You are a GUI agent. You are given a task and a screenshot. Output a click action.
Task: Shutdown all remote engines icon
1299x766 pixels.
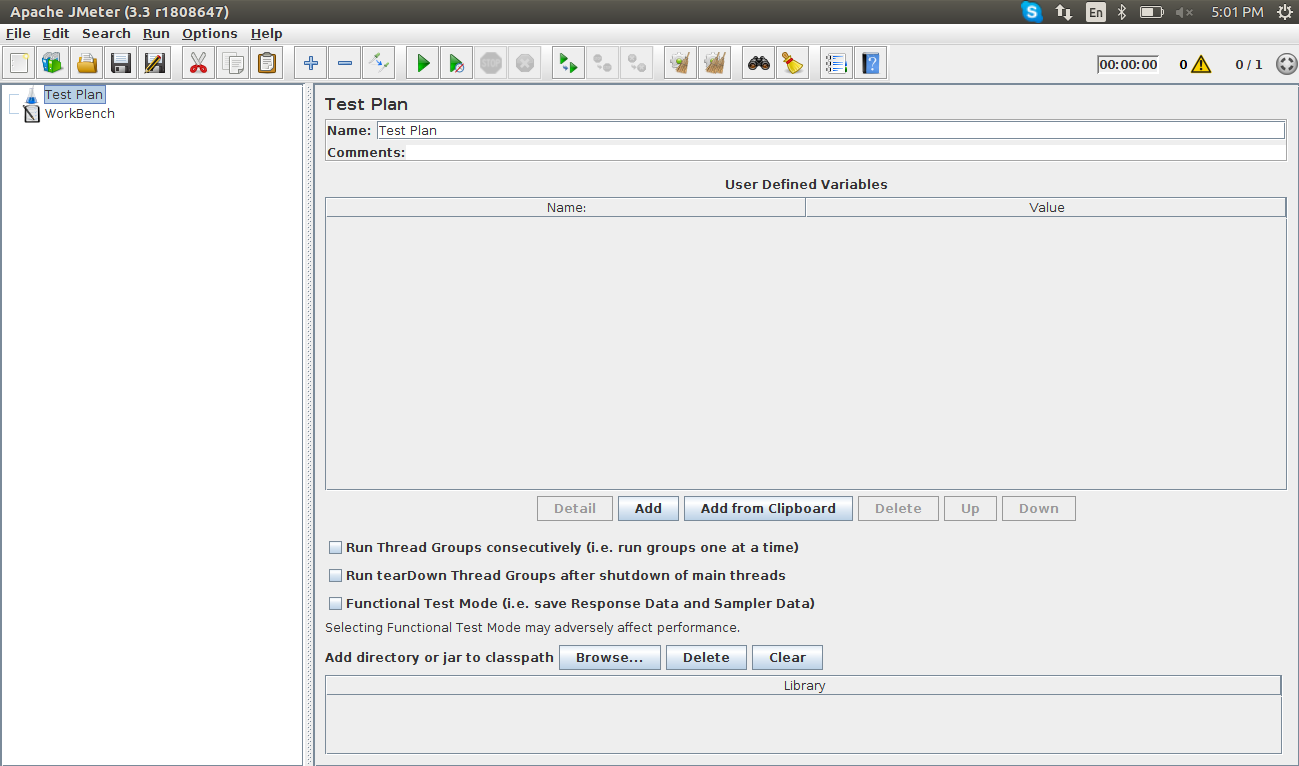click(x=636, y=64)
